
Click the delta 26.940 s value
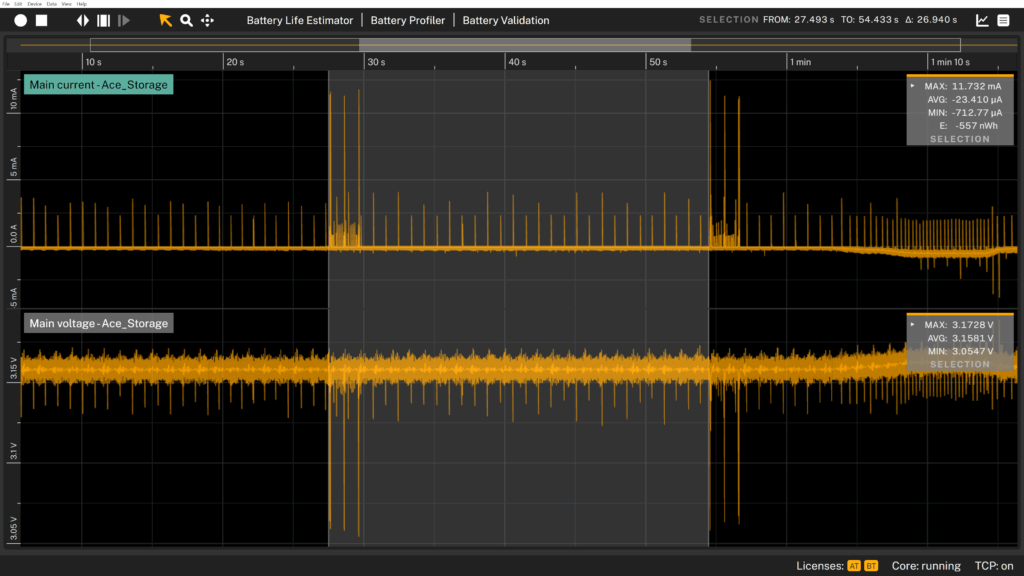coord(931,20)
